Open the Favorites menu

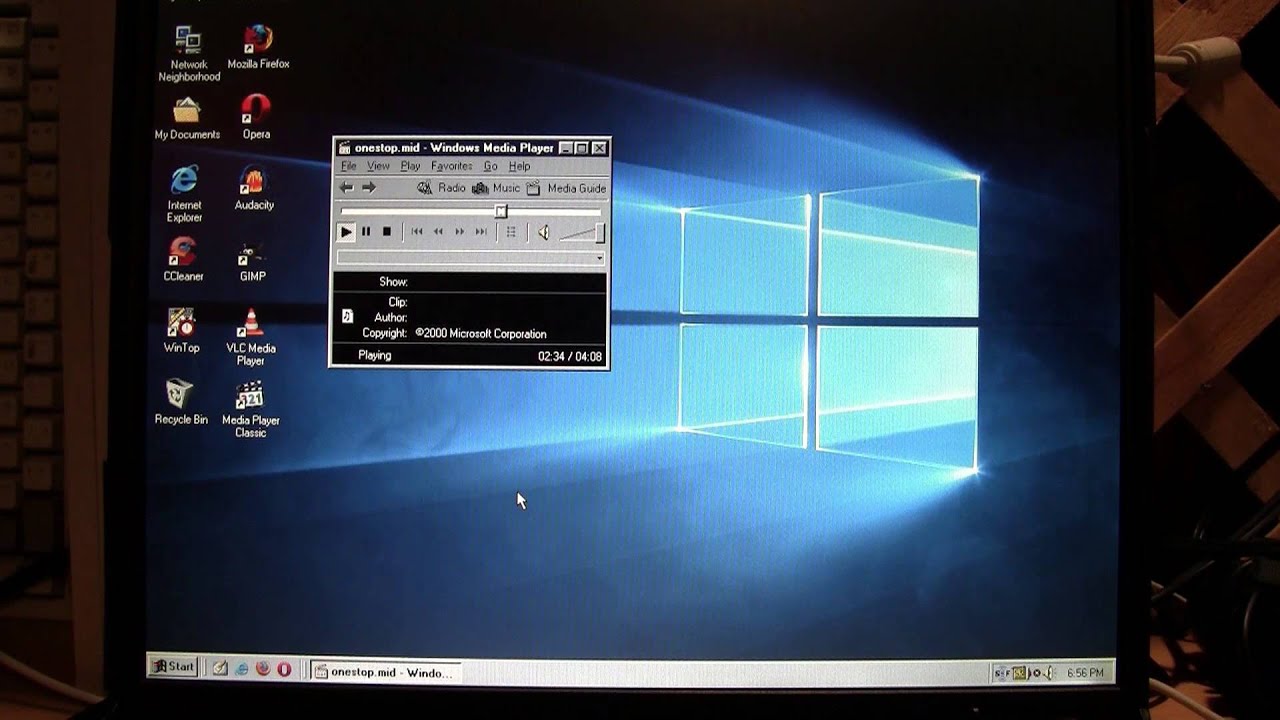coord(451,166)
